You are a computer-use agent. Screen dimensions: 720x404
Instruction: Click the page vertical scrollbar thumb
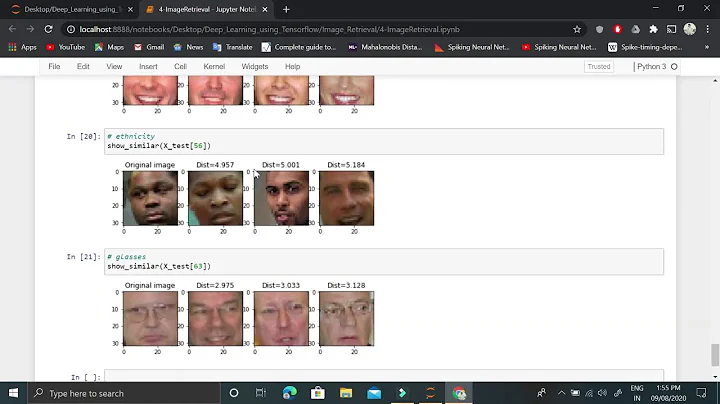click(x=715, y=355)
